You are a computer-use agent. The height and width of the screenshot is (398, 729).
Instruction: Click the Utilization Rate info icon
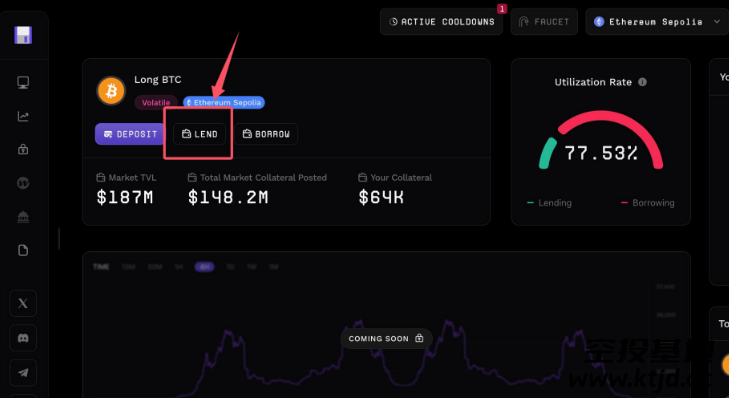pyautogui.click(x=643, y=82)
